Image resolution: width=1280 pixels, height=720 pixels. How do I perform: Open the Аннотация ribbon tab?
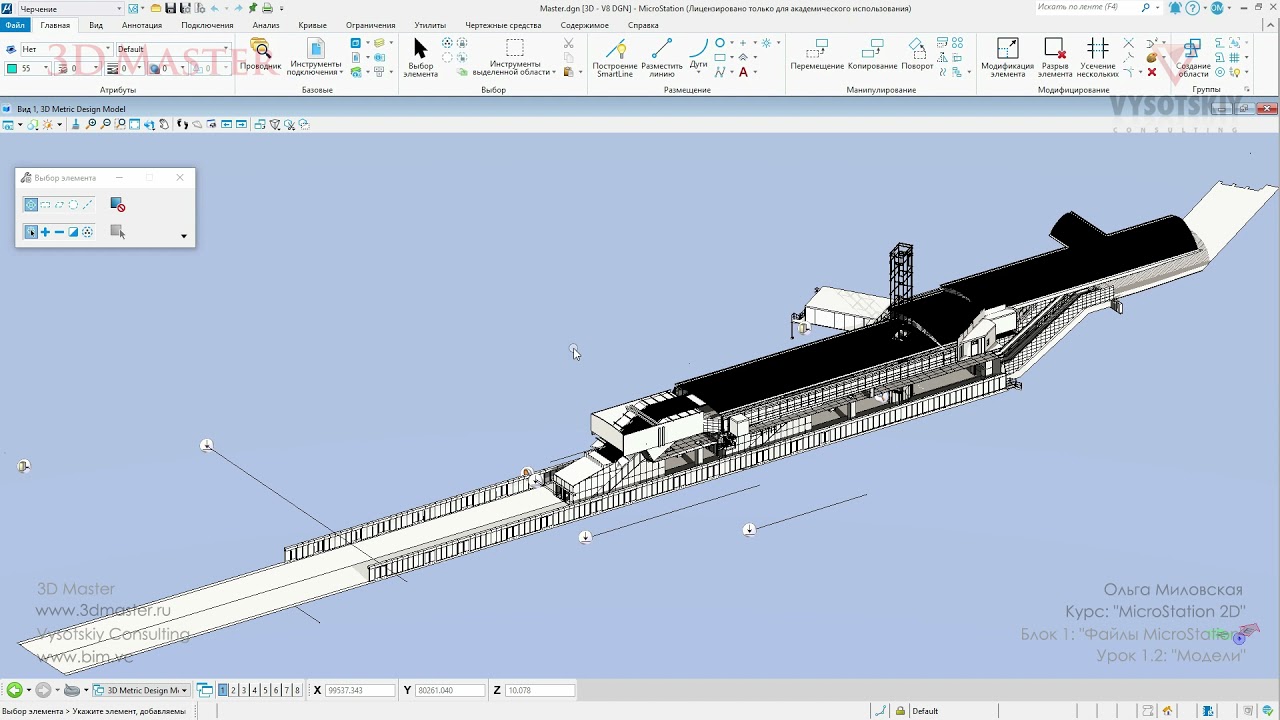click(142, 25)
